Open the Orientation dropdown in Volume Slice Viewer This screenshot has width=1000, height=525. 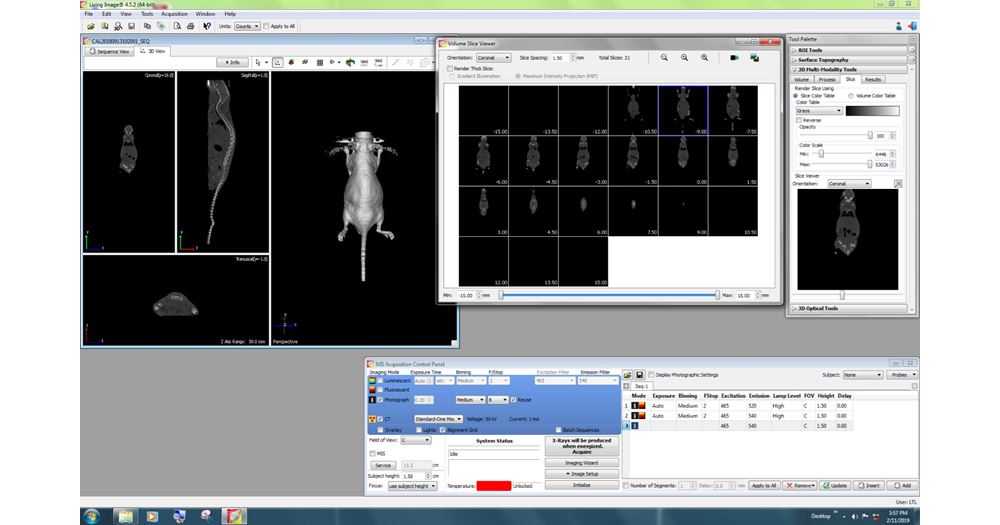pyautogui.click(x=493, y=58)
